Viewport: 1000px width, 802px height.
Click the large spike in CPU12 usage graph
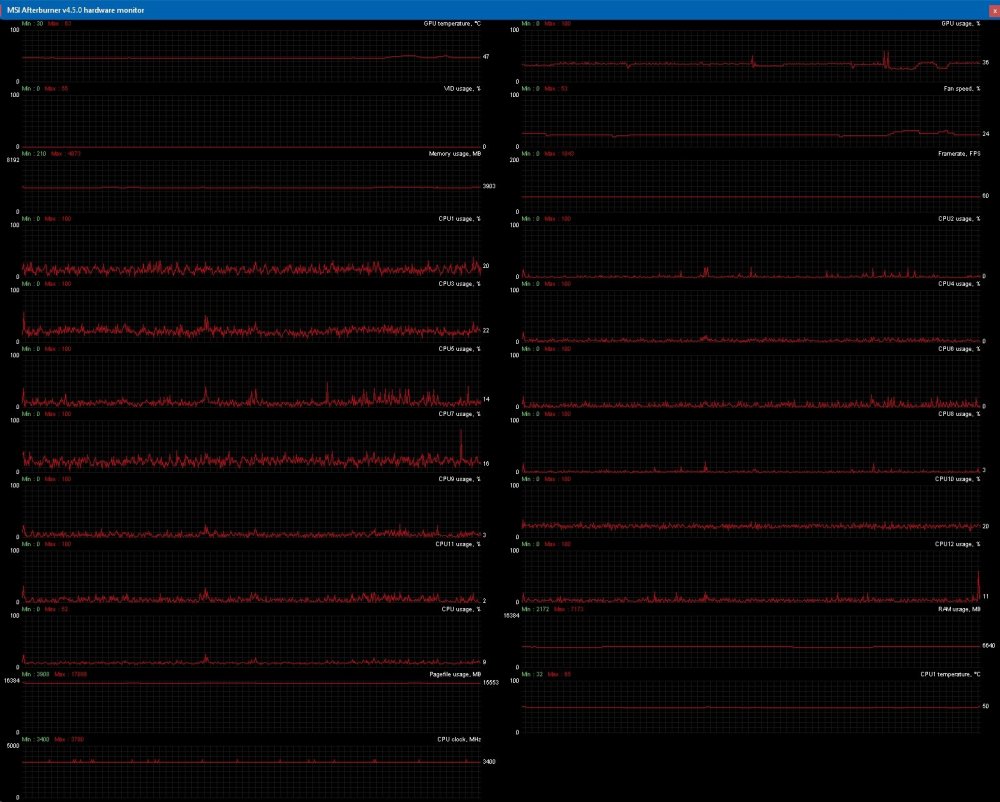977,582
